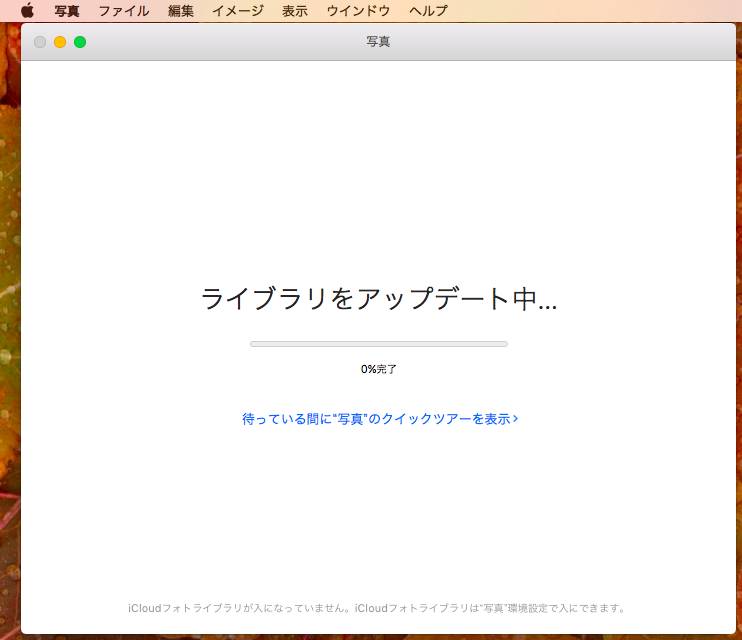Image resolution: width=742 pixels, height=640 pixels.
Task: Click the ライブラリをアップデート中 heading
Action: (x=379, y=299)
